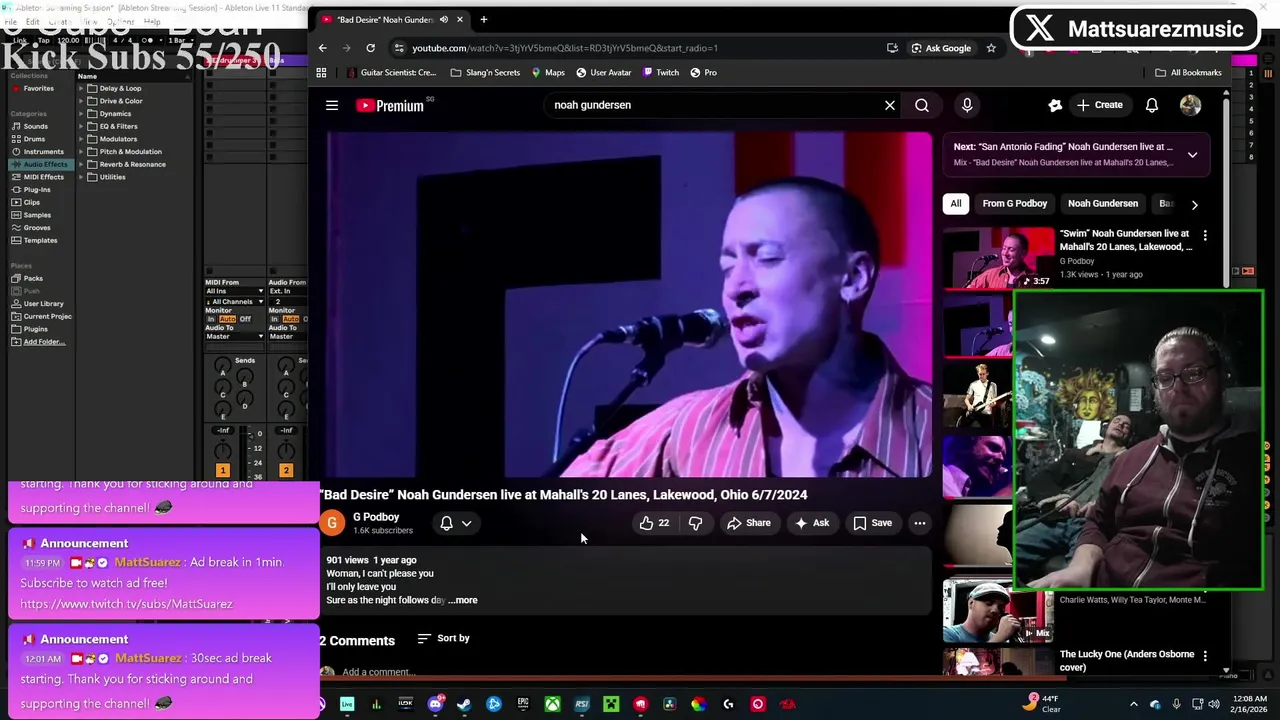Set Monitor to Auto on track 1
This screenshot has width=1280, height=720.
[227, 319]
